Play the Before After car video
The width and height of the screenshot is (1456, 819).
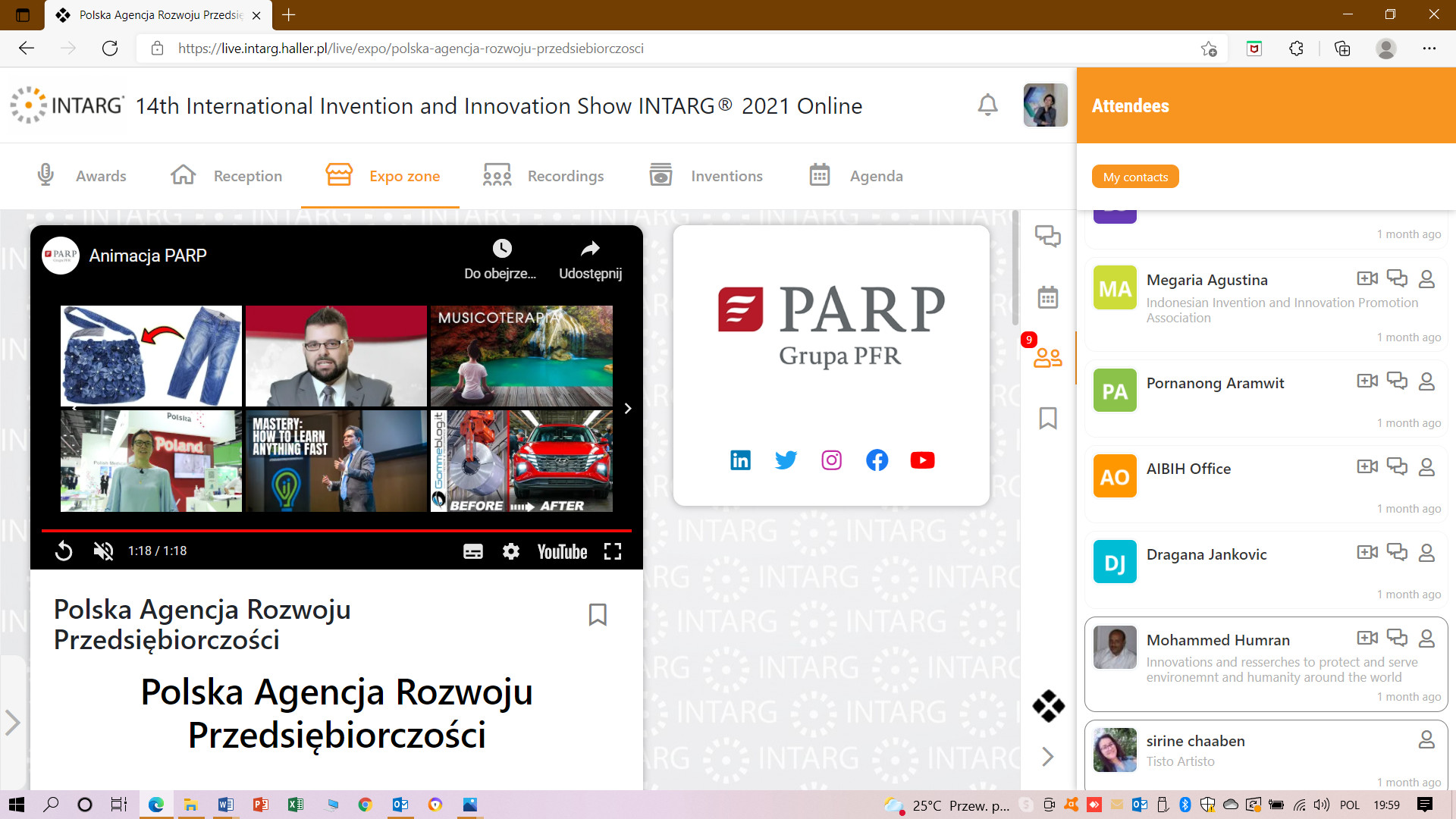click(522, 461)
